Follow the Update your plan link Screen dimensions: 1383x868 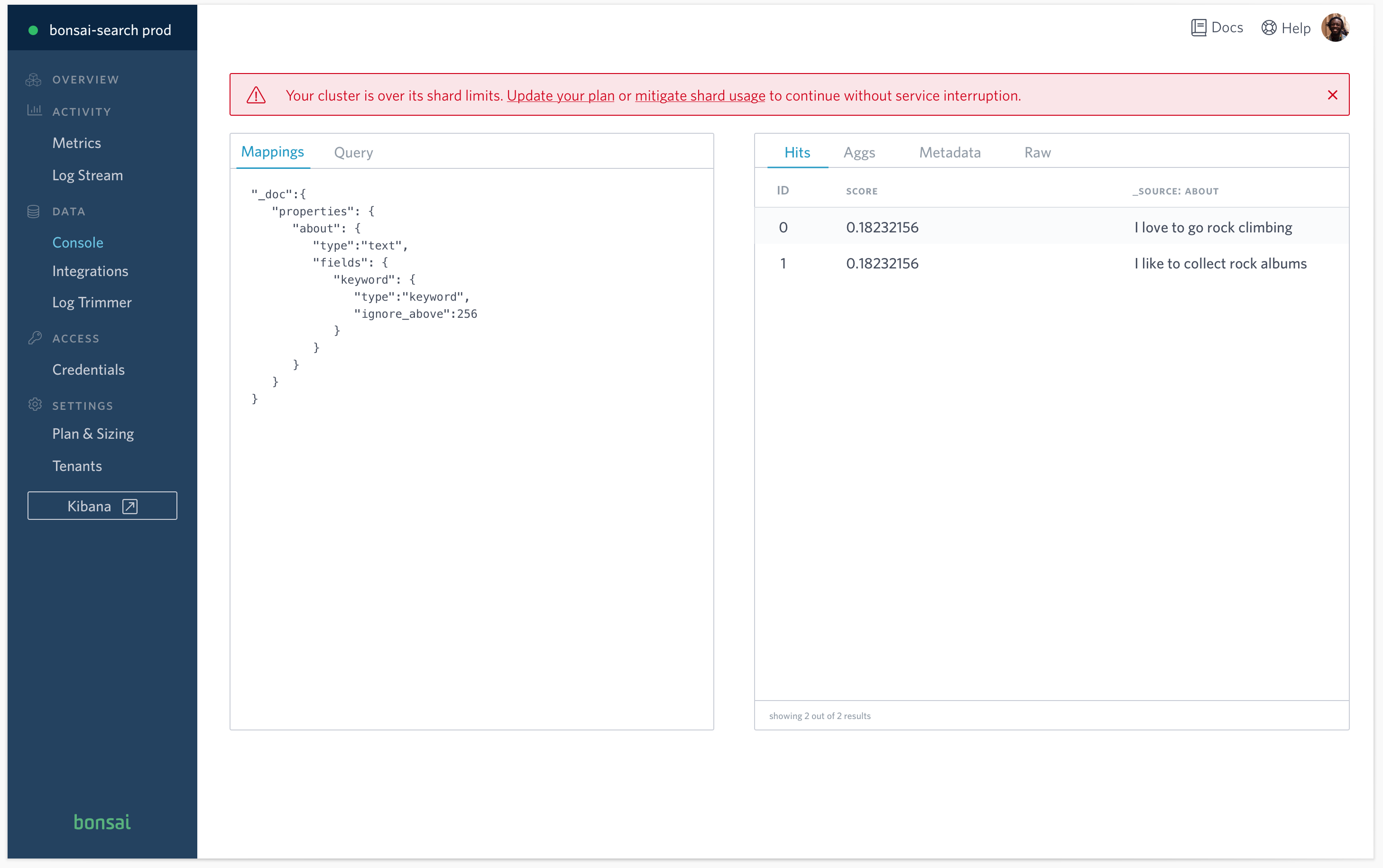(x=561, y=95)
